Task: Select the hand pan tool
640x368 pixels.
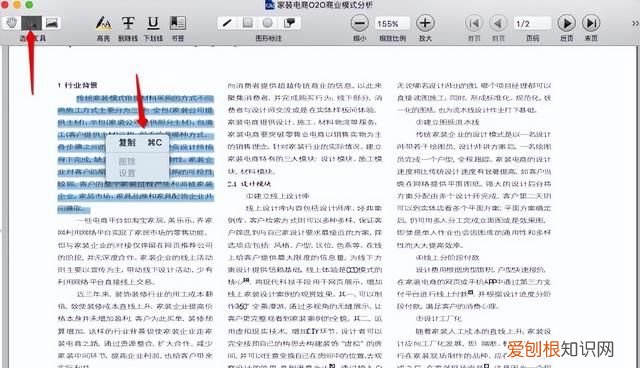Action: 11,23
